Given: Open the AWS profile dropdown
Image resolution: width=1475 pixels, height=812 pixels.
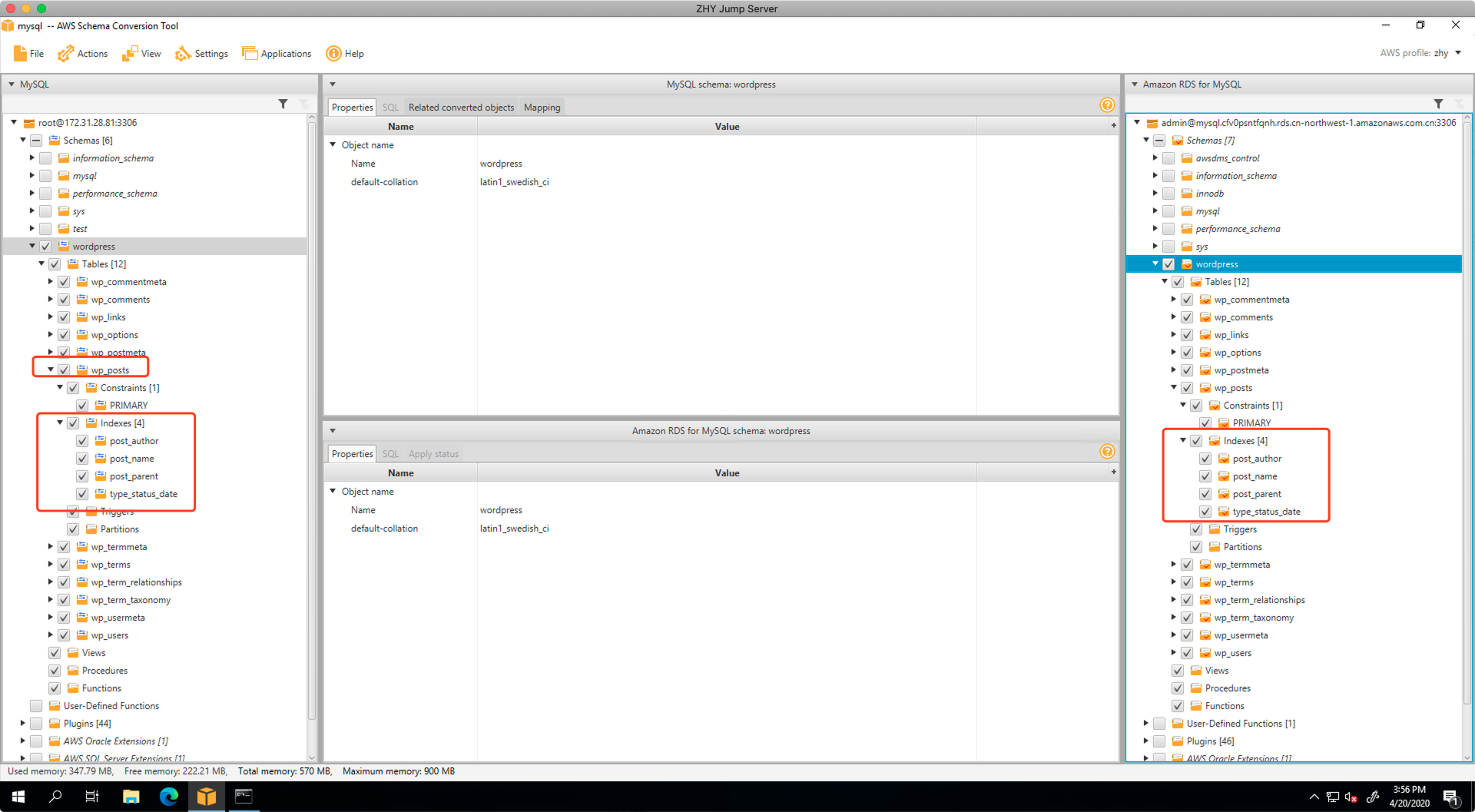Looking at the screenshot, I should click(x=1457, y=53).
